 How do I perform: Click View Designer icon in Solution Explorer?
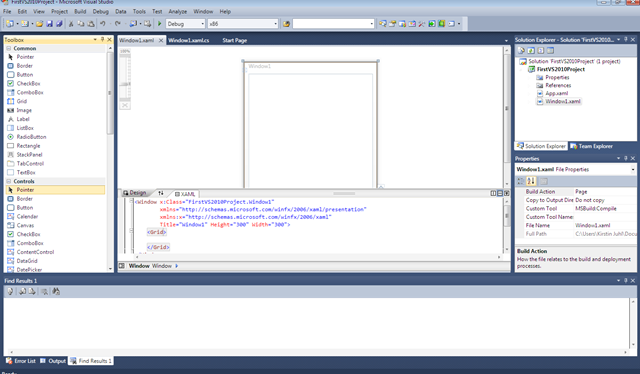(550, 51)
